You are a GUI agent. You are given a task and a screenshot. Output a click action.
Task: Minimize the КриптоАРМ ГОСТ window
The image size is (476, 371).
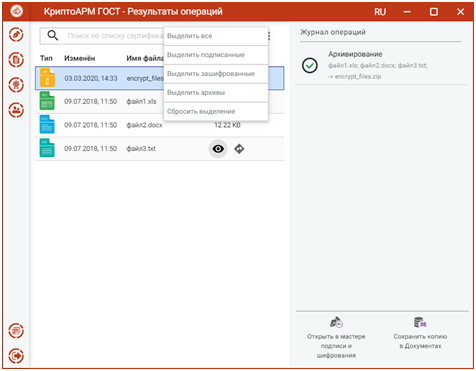pos(407,12)
